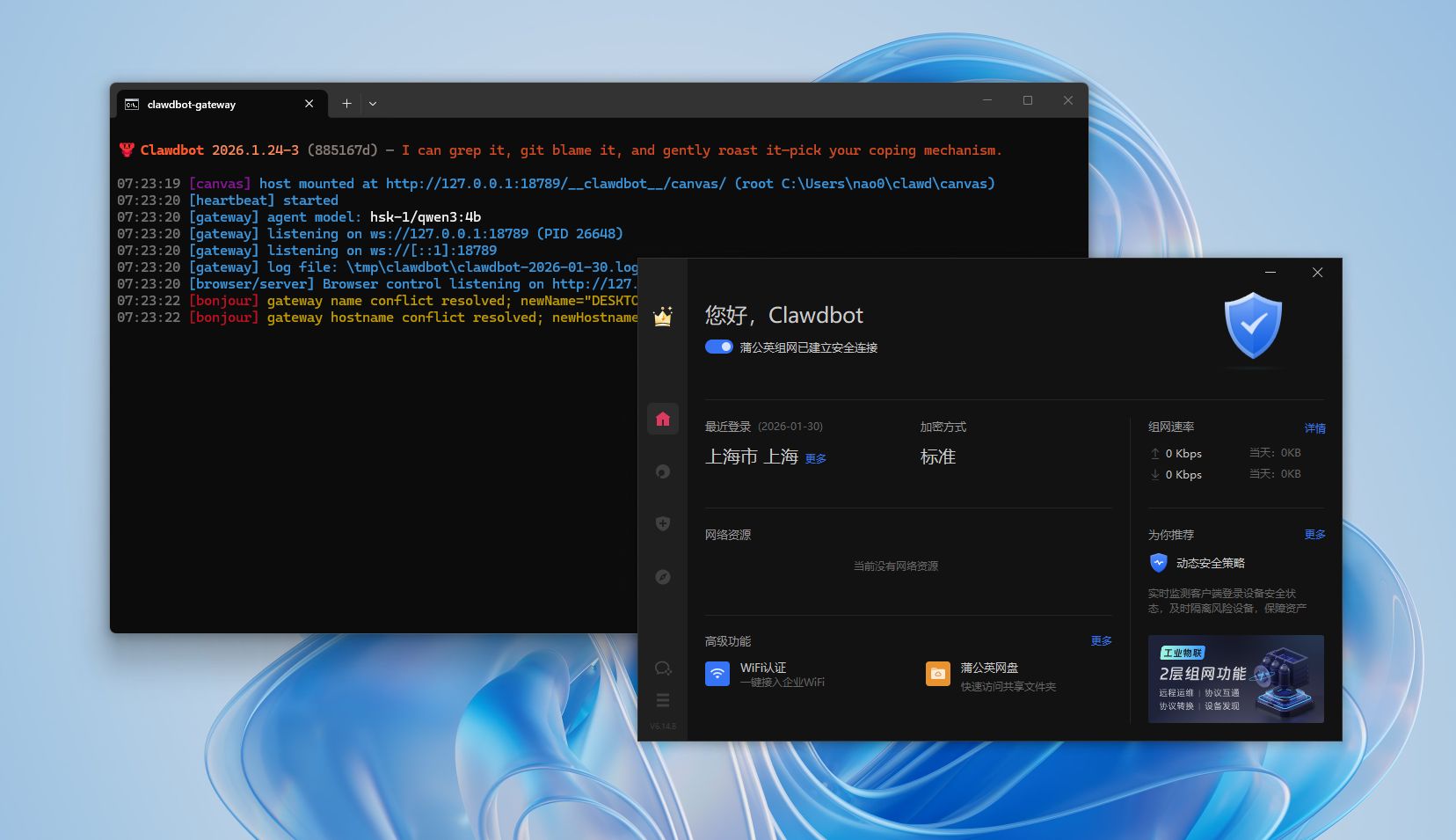The image size is (1456, 840).
Task: Minimize the terminal window
Action: (x=987, y=100)
